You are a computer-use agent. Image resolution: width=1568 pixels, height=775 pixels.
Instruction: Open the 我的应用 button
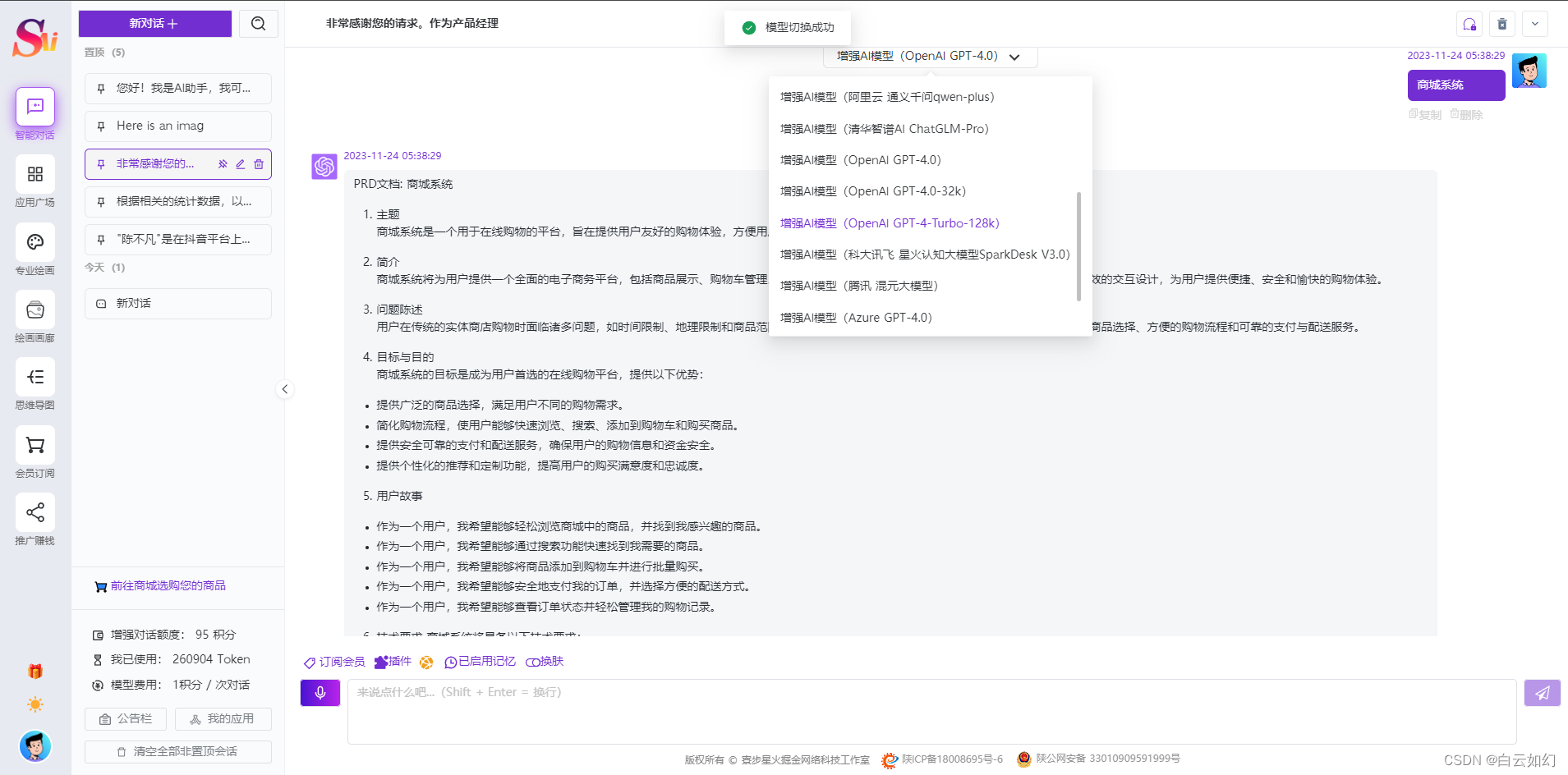(x=222, y=719)
